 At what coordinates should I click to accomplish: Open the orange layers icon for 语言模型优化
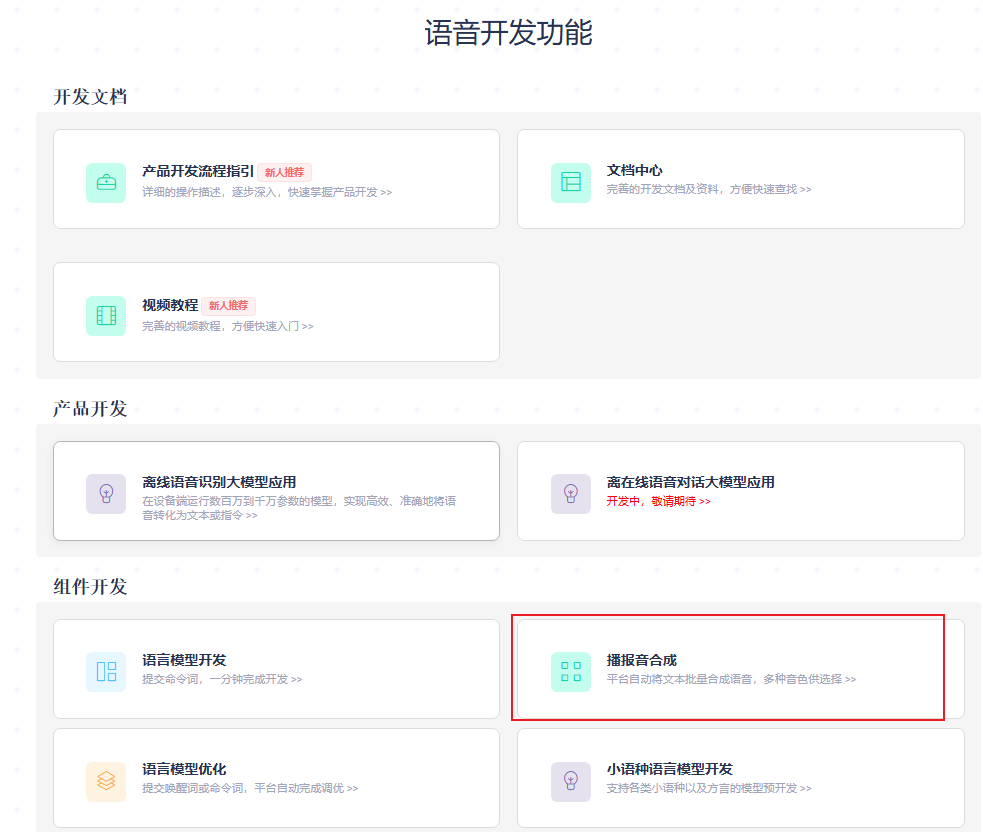point(106,781)
